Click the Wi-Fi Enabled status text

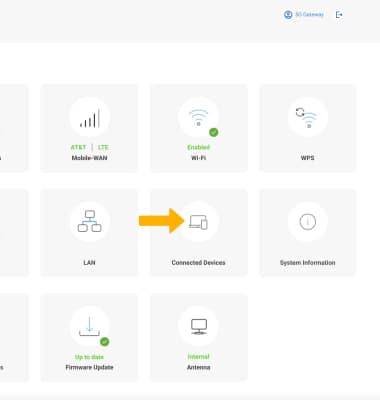point(198,147)
